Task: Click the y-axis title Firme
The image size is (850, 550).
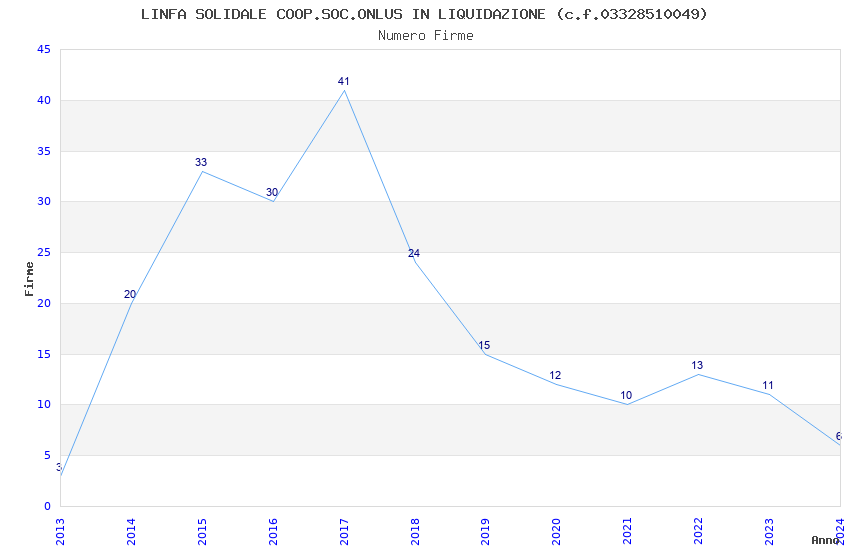Action: tap(29, 279)
